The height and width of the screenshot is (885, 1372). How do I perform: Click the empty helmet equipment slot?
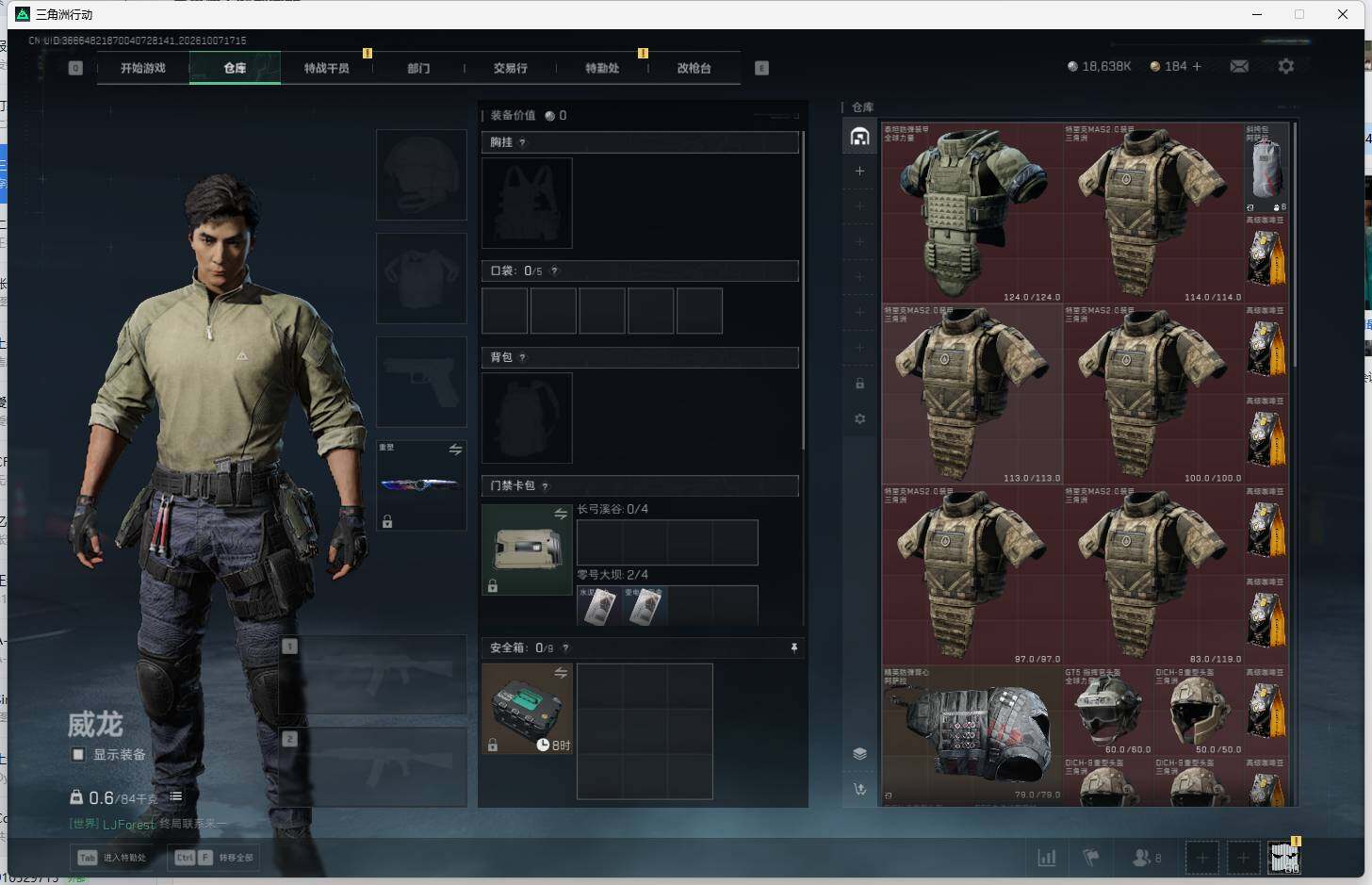click(421, 175)
